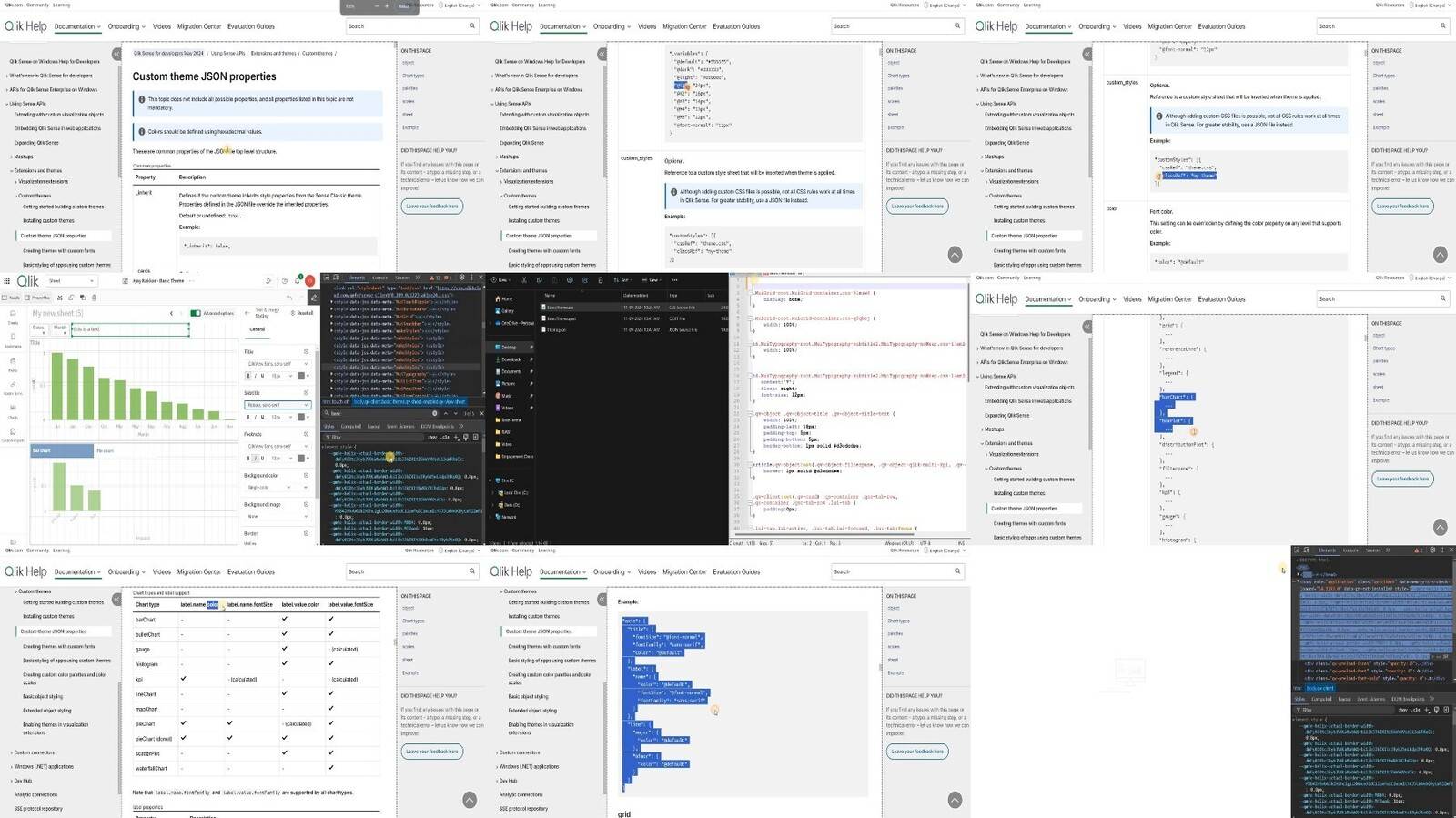
Task: Expand This PC in File Explorer
Action: coord(490,480)
